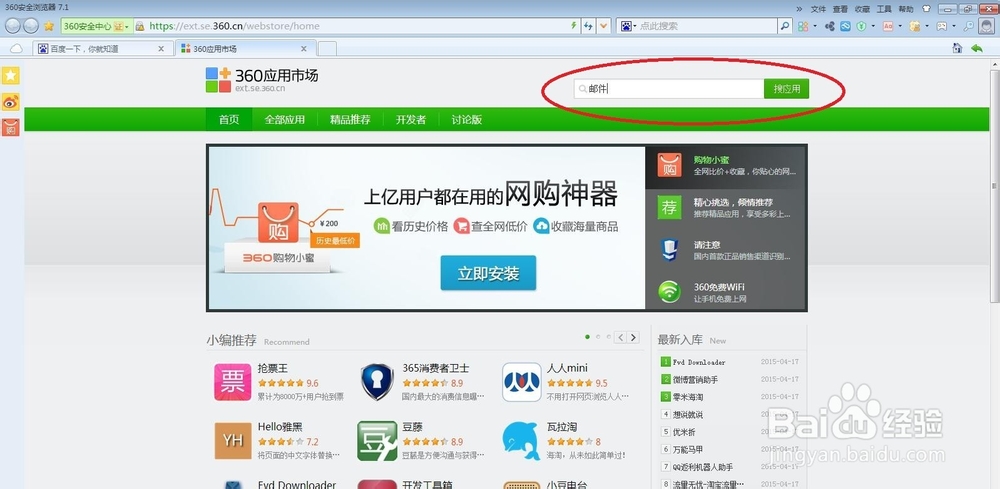Open 瓦拉淘 dolphin app icon
This screenshot has height=489, width=1000.
pyautogui.click(x=522, y=441)
